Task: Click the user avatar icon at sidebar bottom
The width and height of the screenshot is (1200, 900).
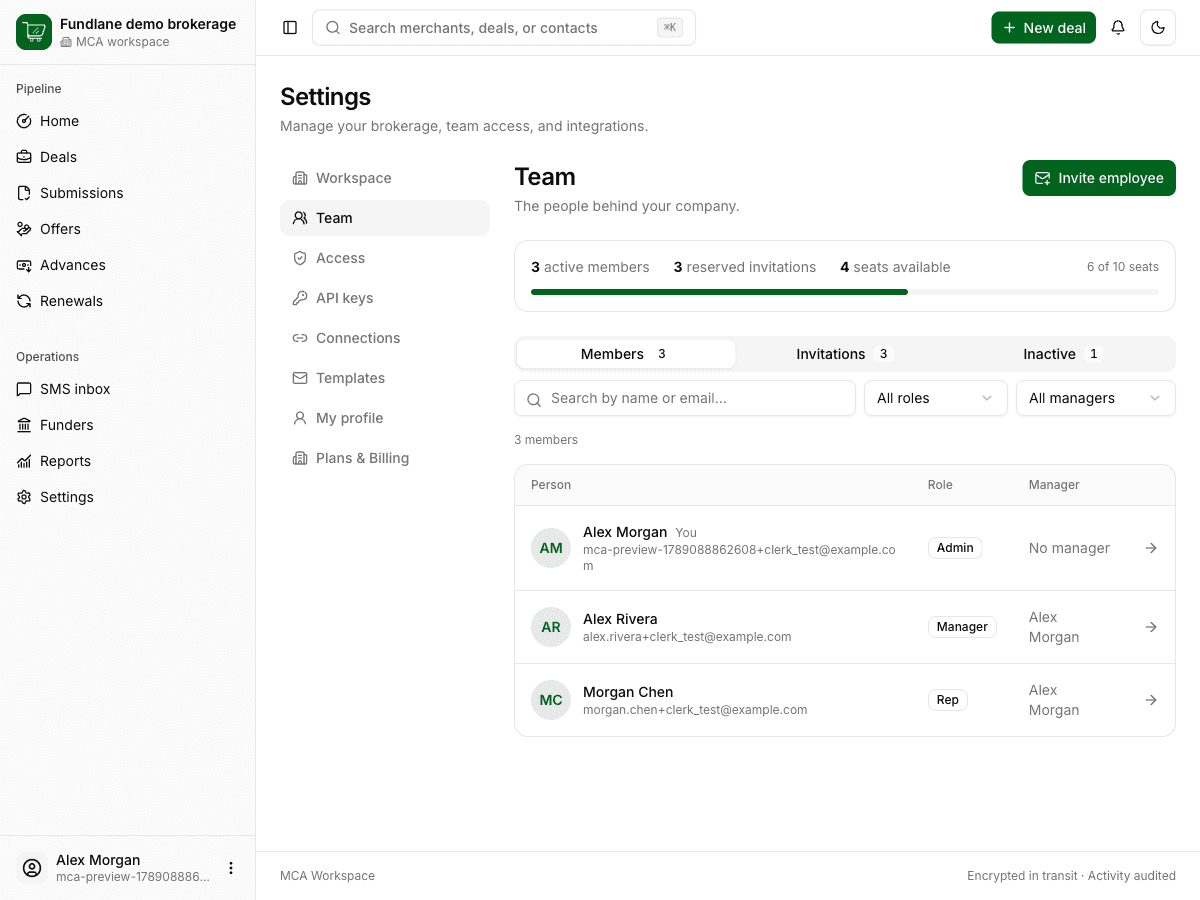Action: (32, 868)
